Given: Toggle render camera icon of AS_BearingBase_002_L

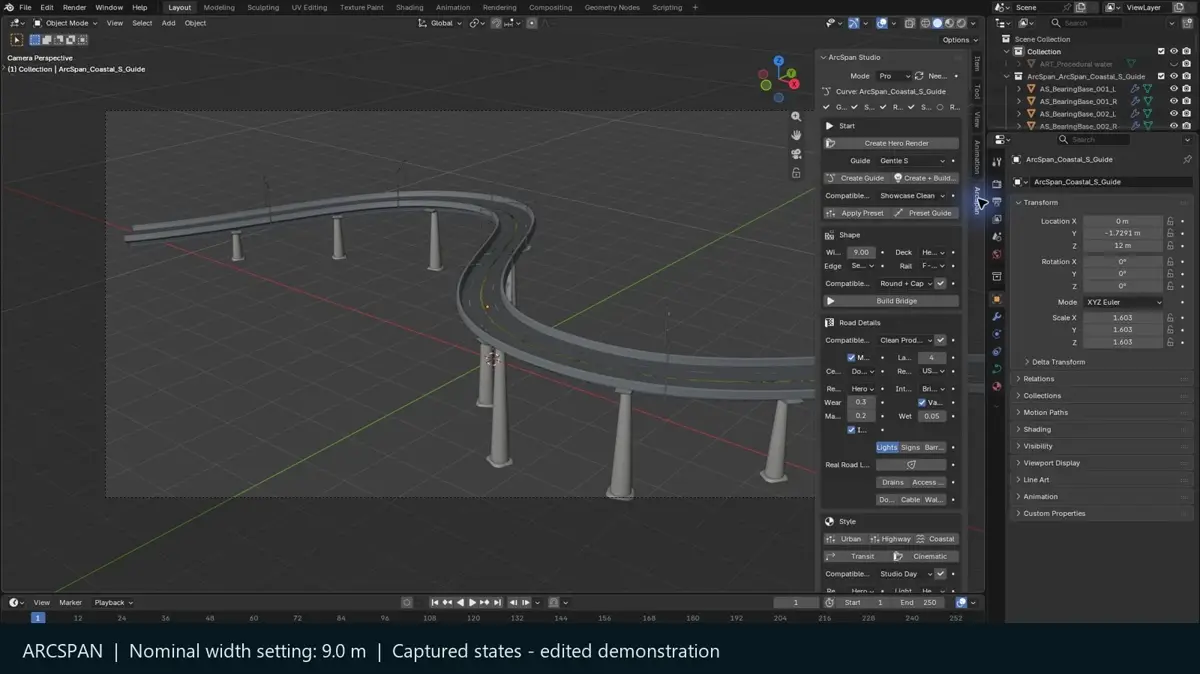Looking at the screenshot, I should 1186,114.
